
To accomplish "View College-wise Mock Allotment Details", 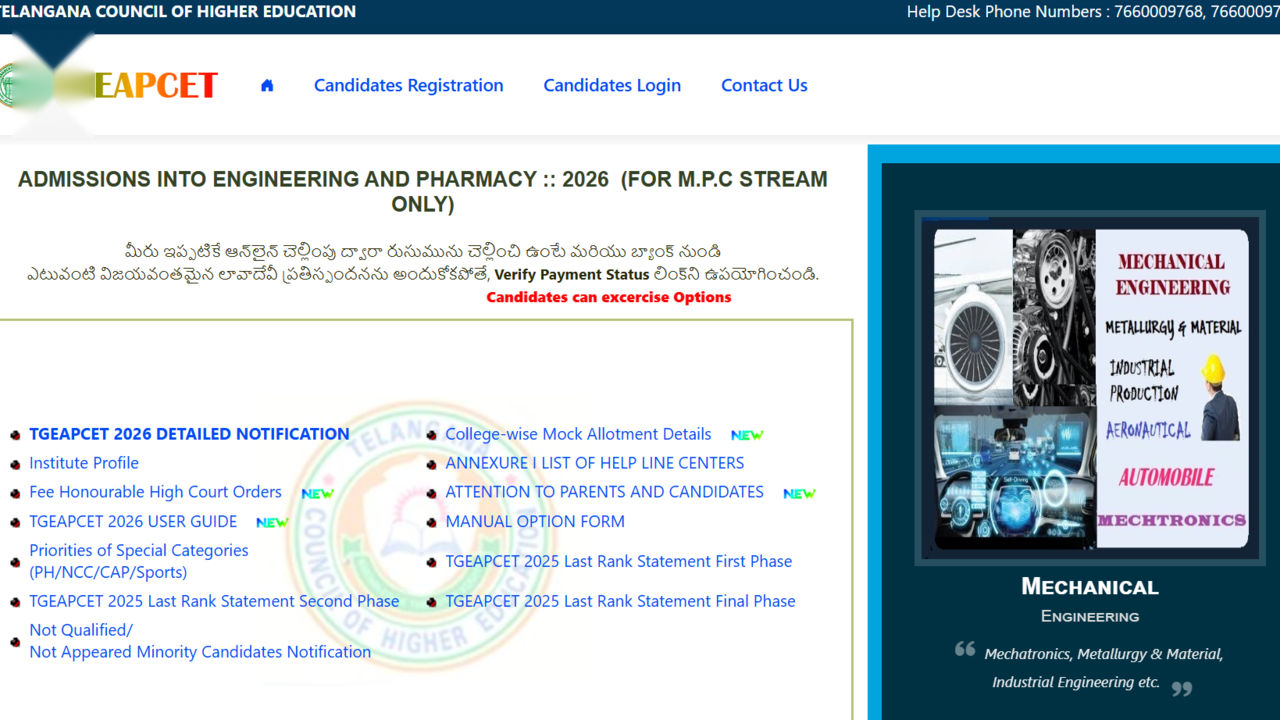I will 578,434.
